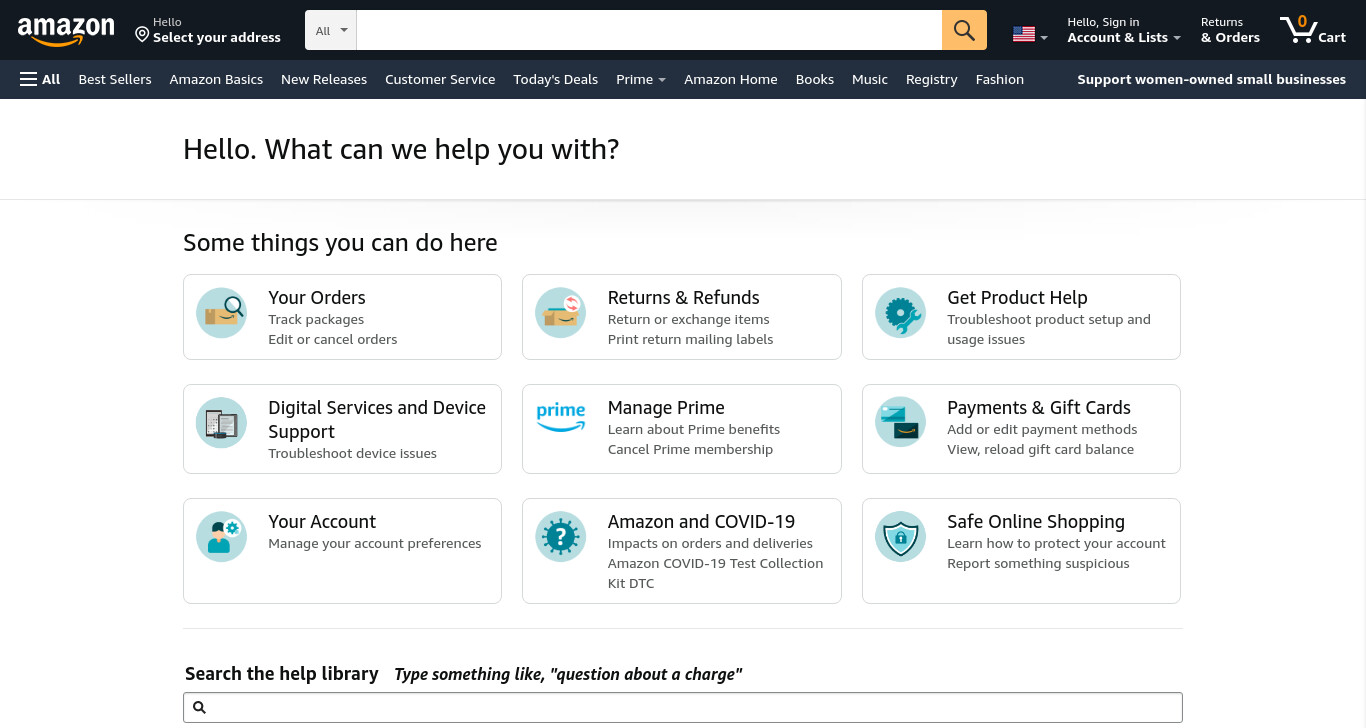Click the Safe Online Shopping shield icon
The width and height of the screenshot is (1366, 728).
tap(900, 537)
